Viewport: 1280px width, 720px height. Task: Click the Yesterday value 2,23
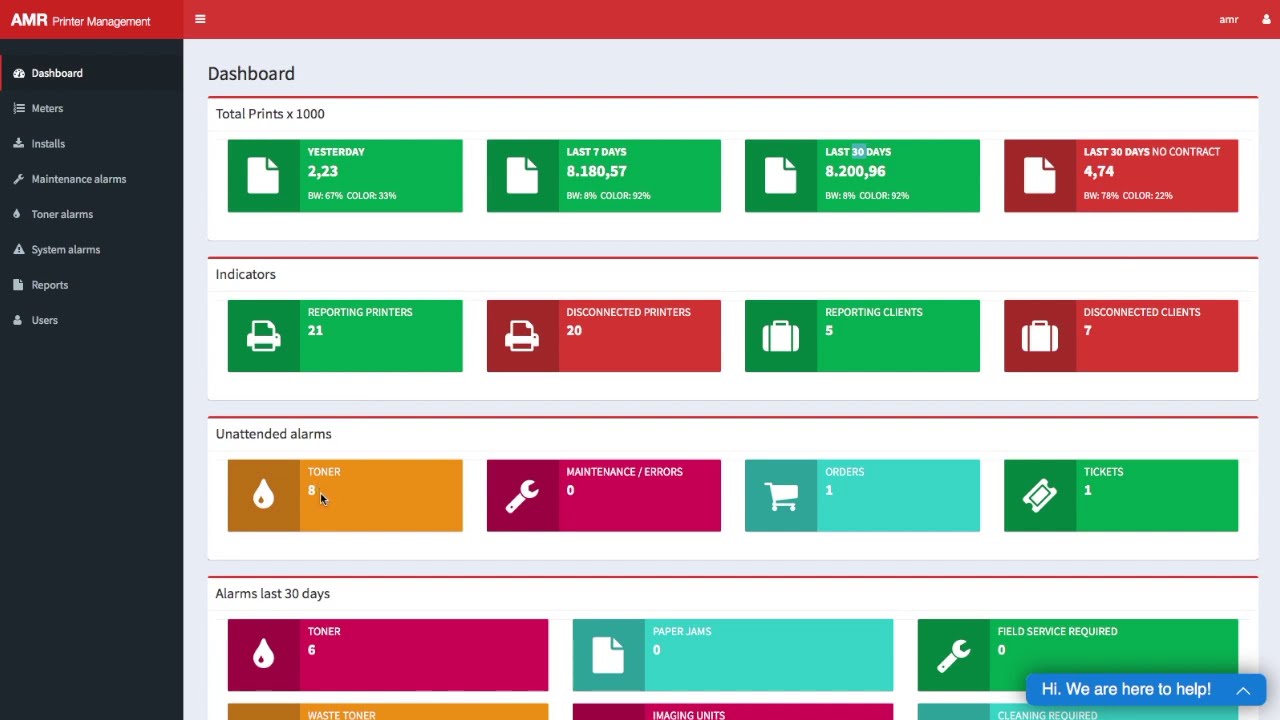[323, 171]
